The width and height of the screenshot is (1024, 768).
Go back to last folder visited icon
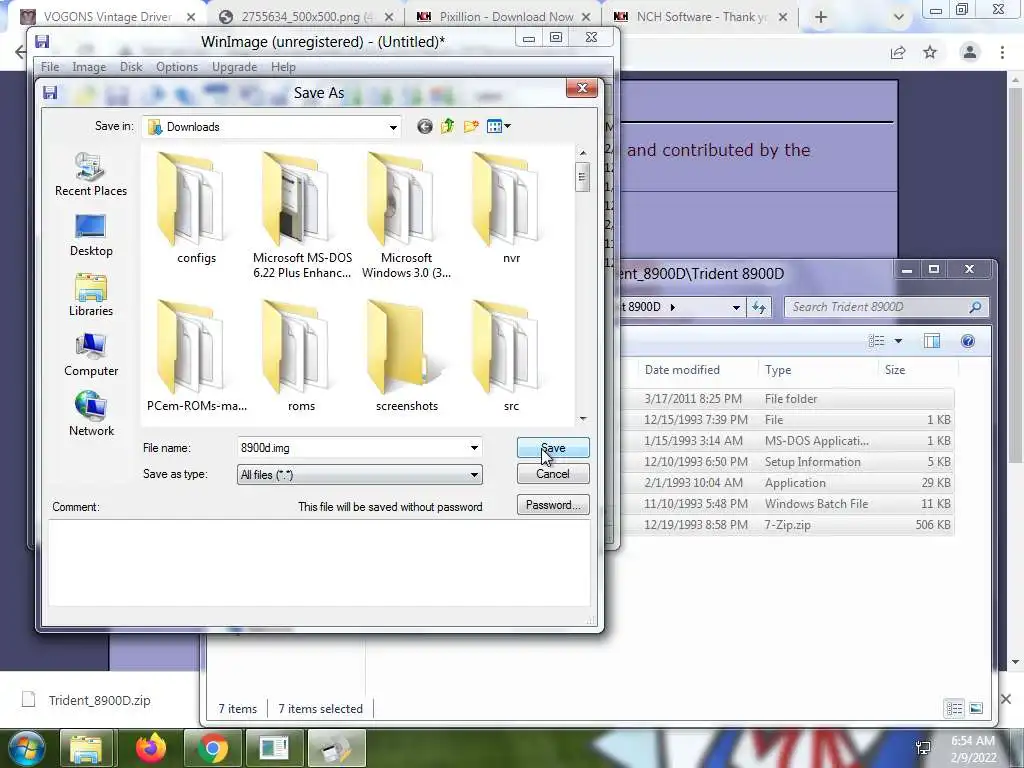tap(424, 127)
